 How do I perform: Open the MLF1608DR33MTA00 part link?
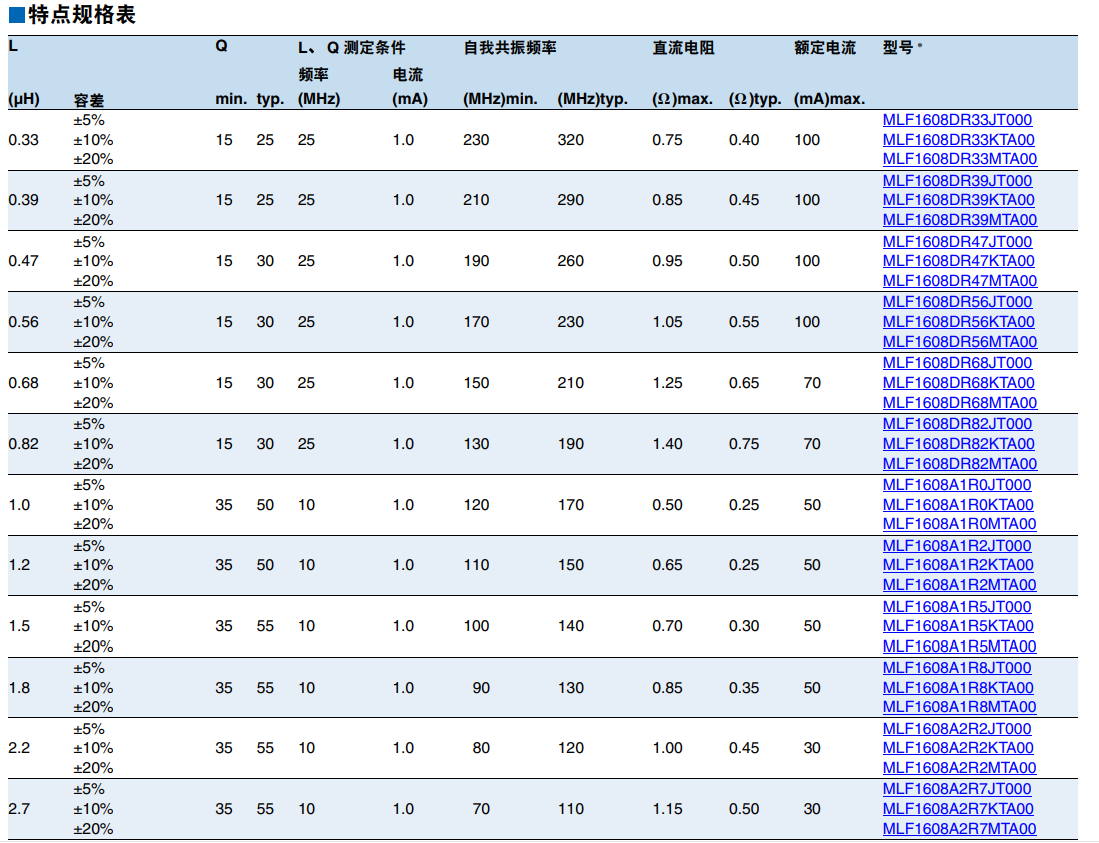click(960, 159)
